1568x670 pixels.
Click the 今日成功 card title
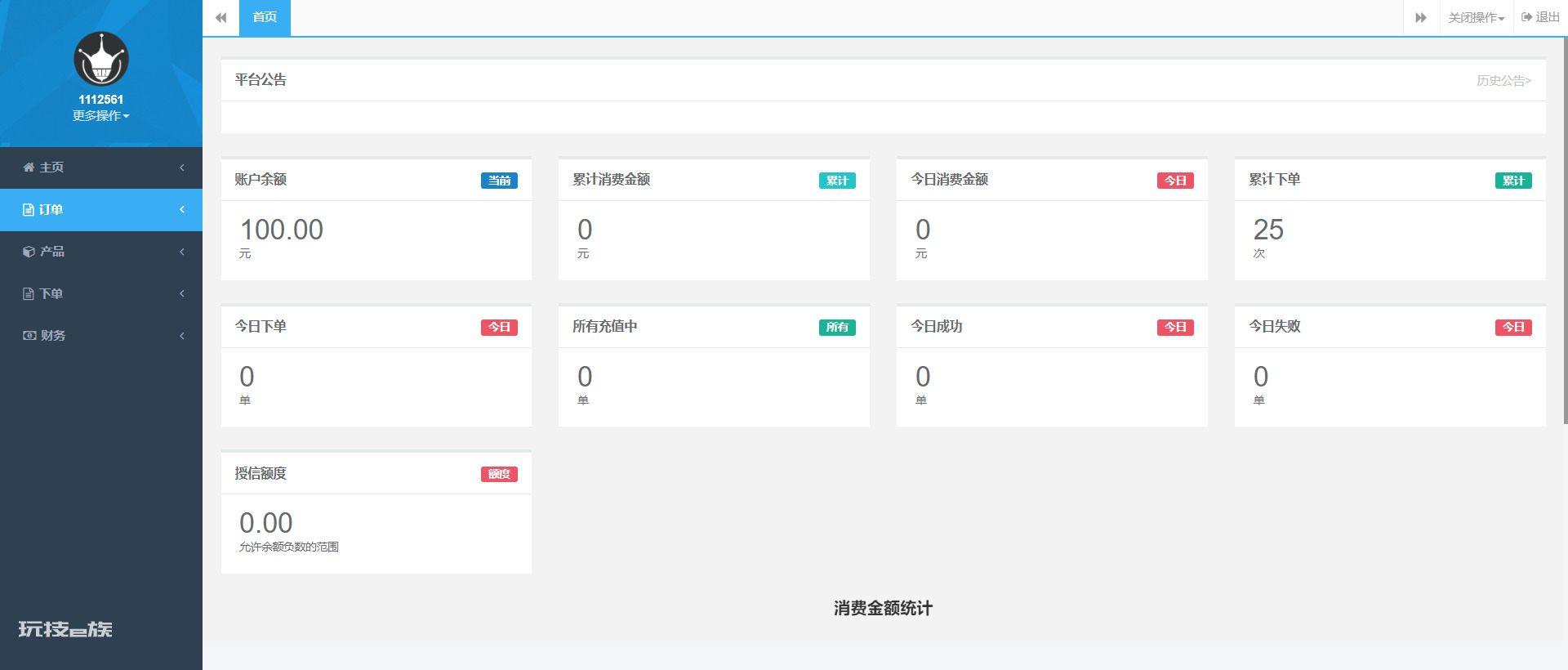937,326
